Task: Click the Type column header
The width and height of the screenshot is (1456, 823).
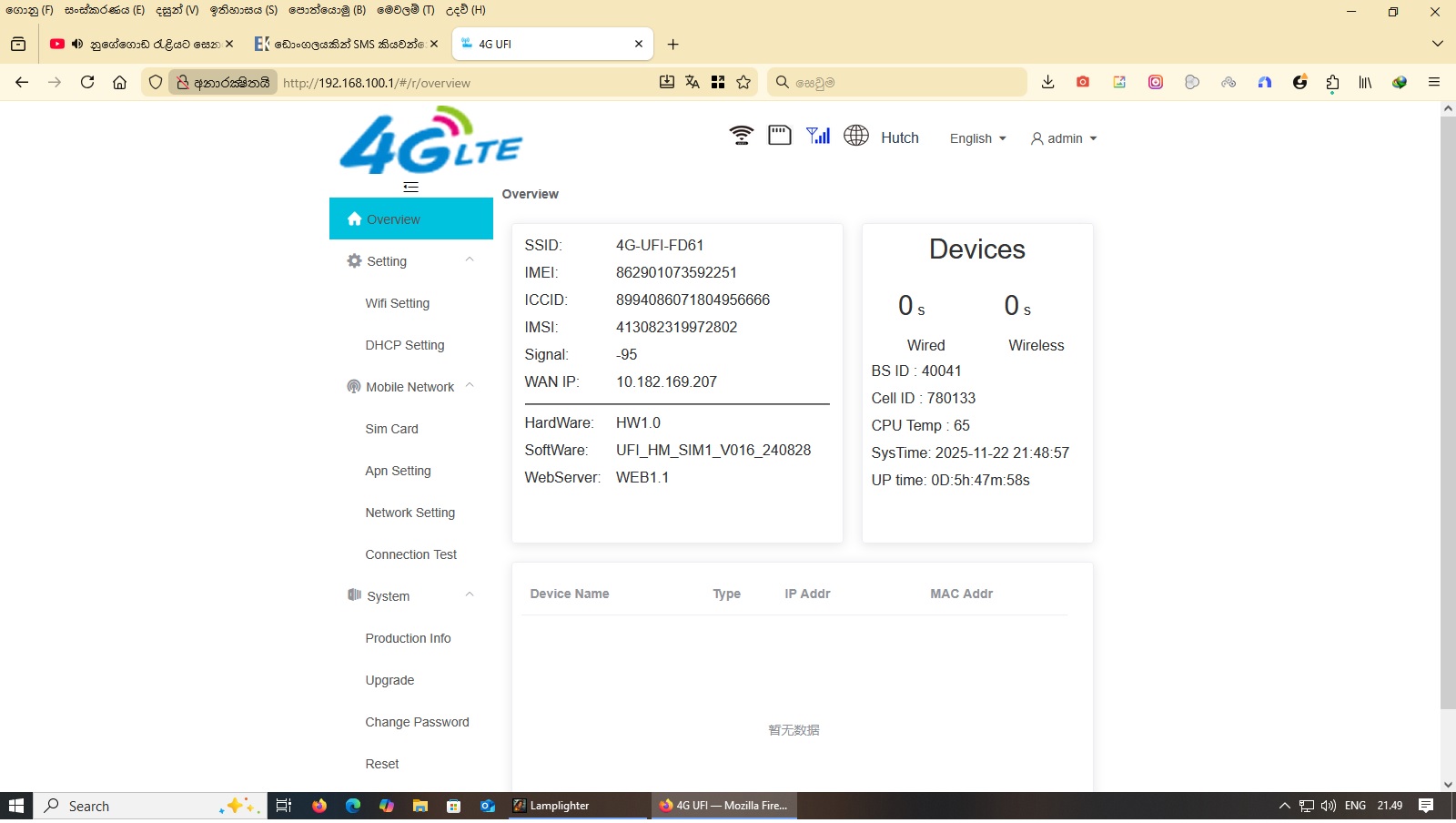Action: 727,594
